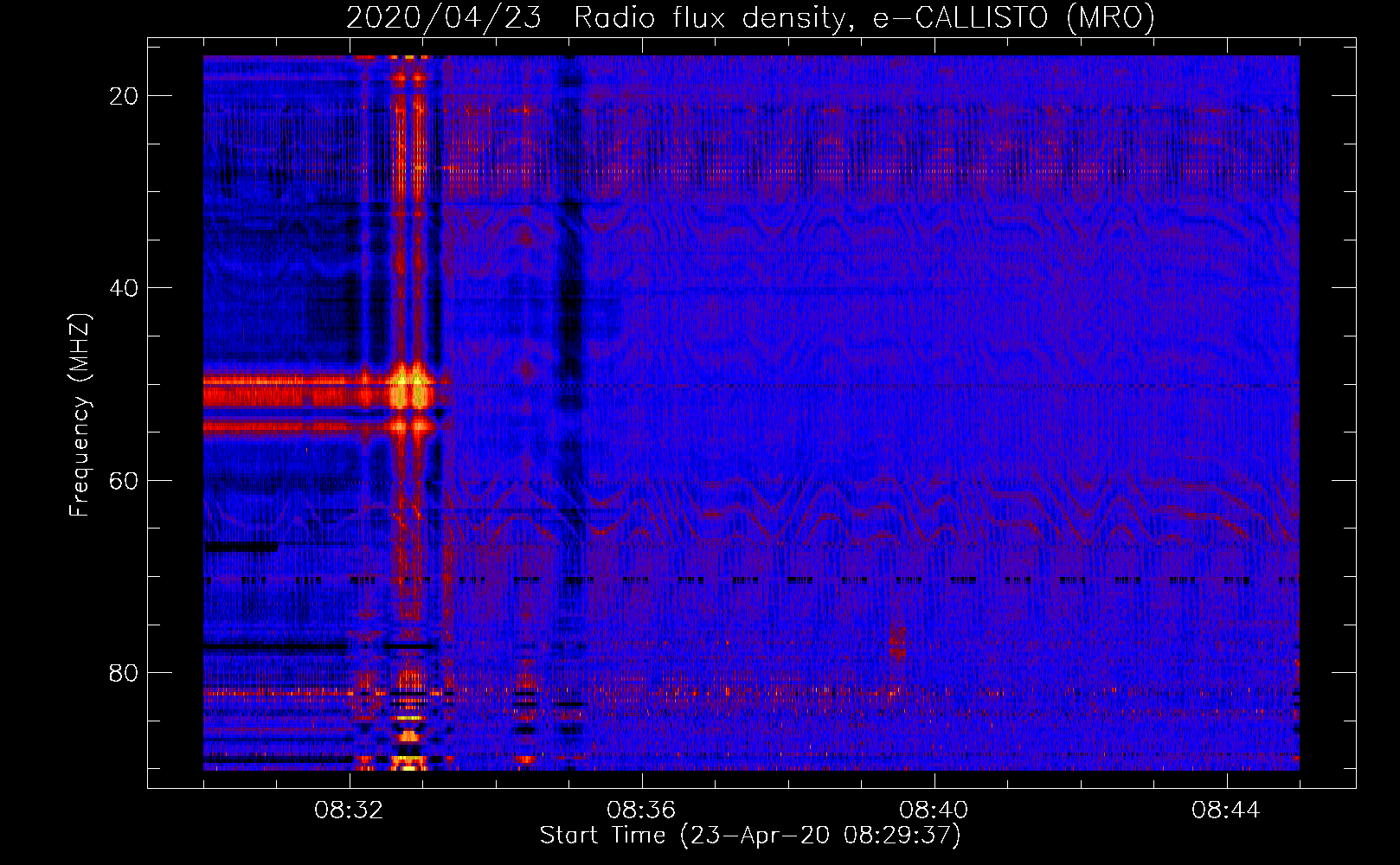Click the 80 MHz frequency tick label
The width and height of the screenshot is (1400, 865).
[x=125, y=672]
